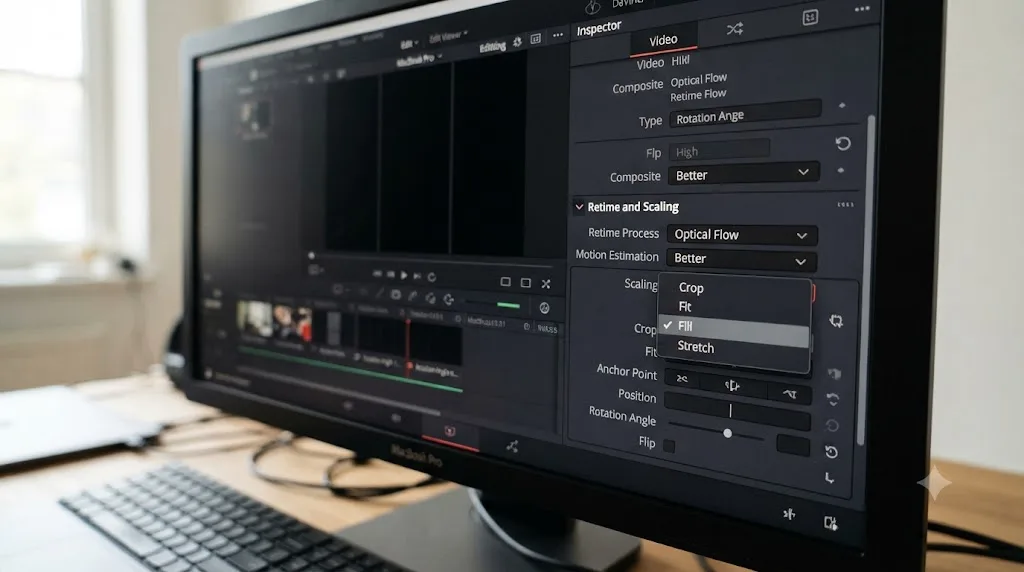Select the first clip thumbnail in timeline

coord(254,318)
